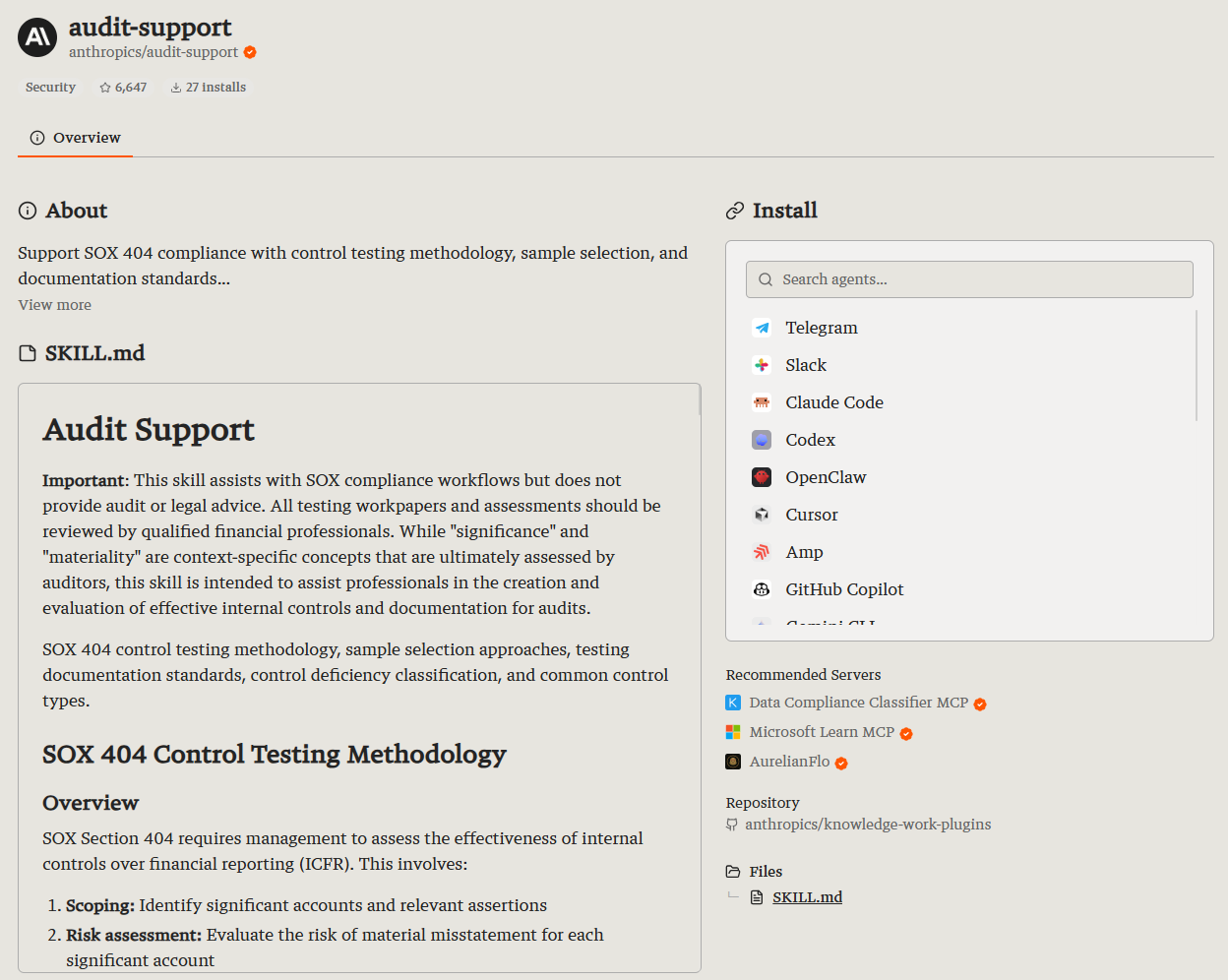Click the Data Compliance Classifier icon
The height and width of the screenshot is (980, 1228).
733,703
